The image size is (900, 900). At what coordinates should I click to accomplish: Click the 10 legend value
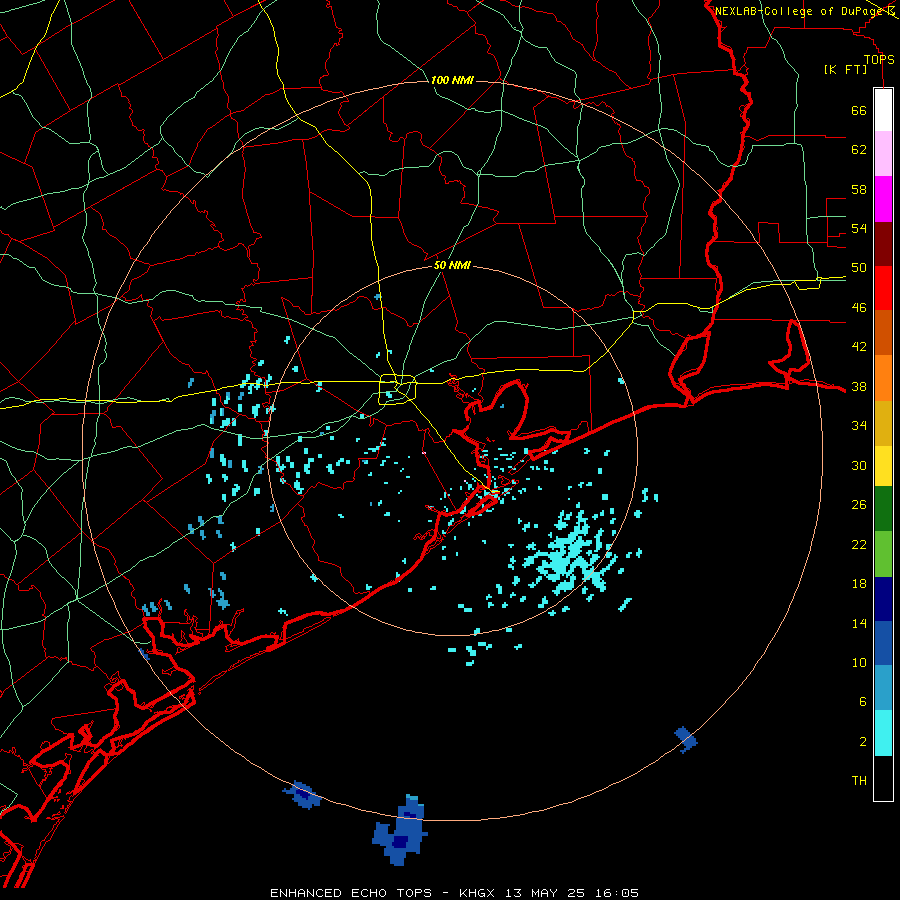click(859, 663)
